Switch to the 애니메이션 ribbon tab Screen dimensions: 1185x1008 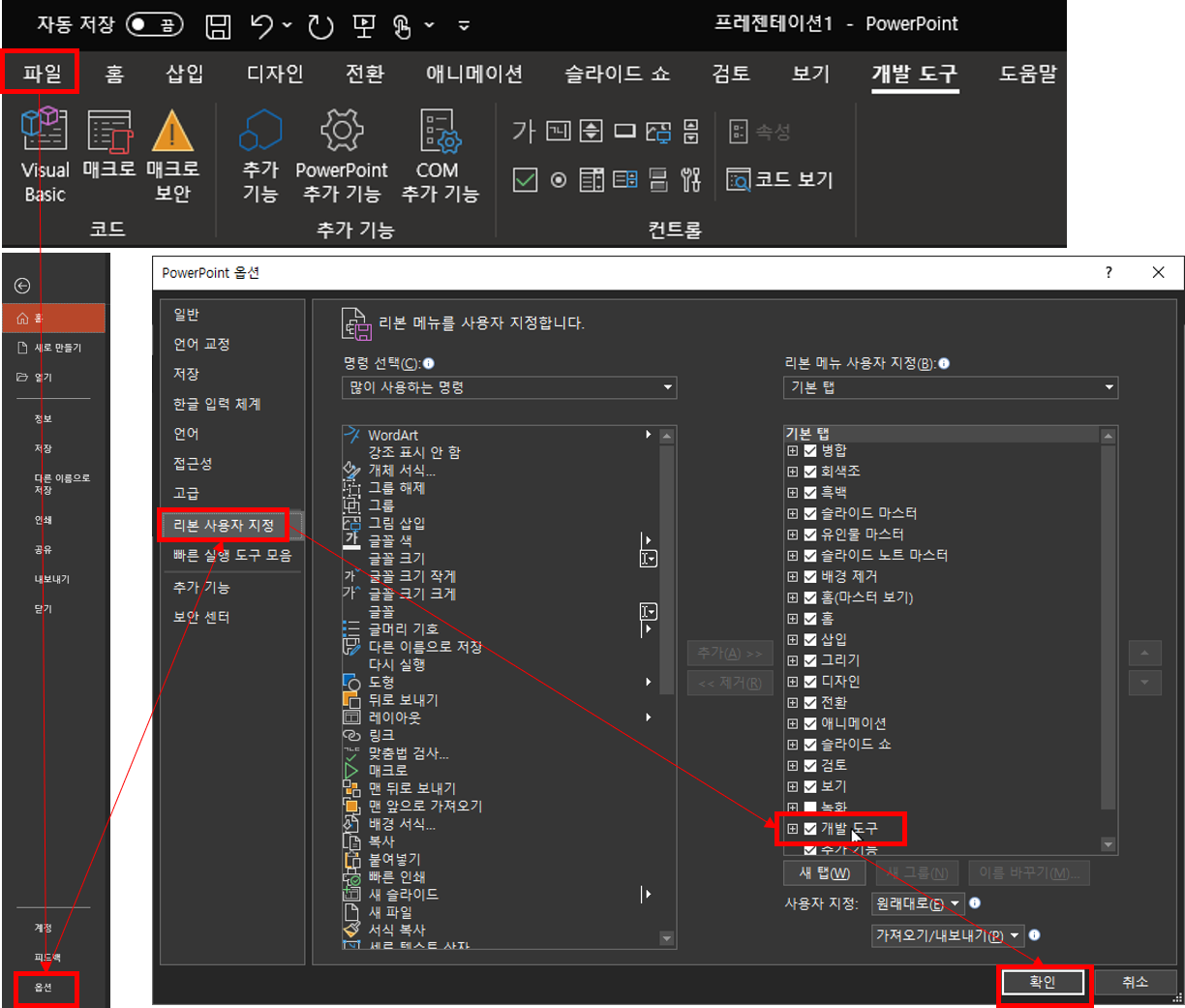tap(474, 74)
